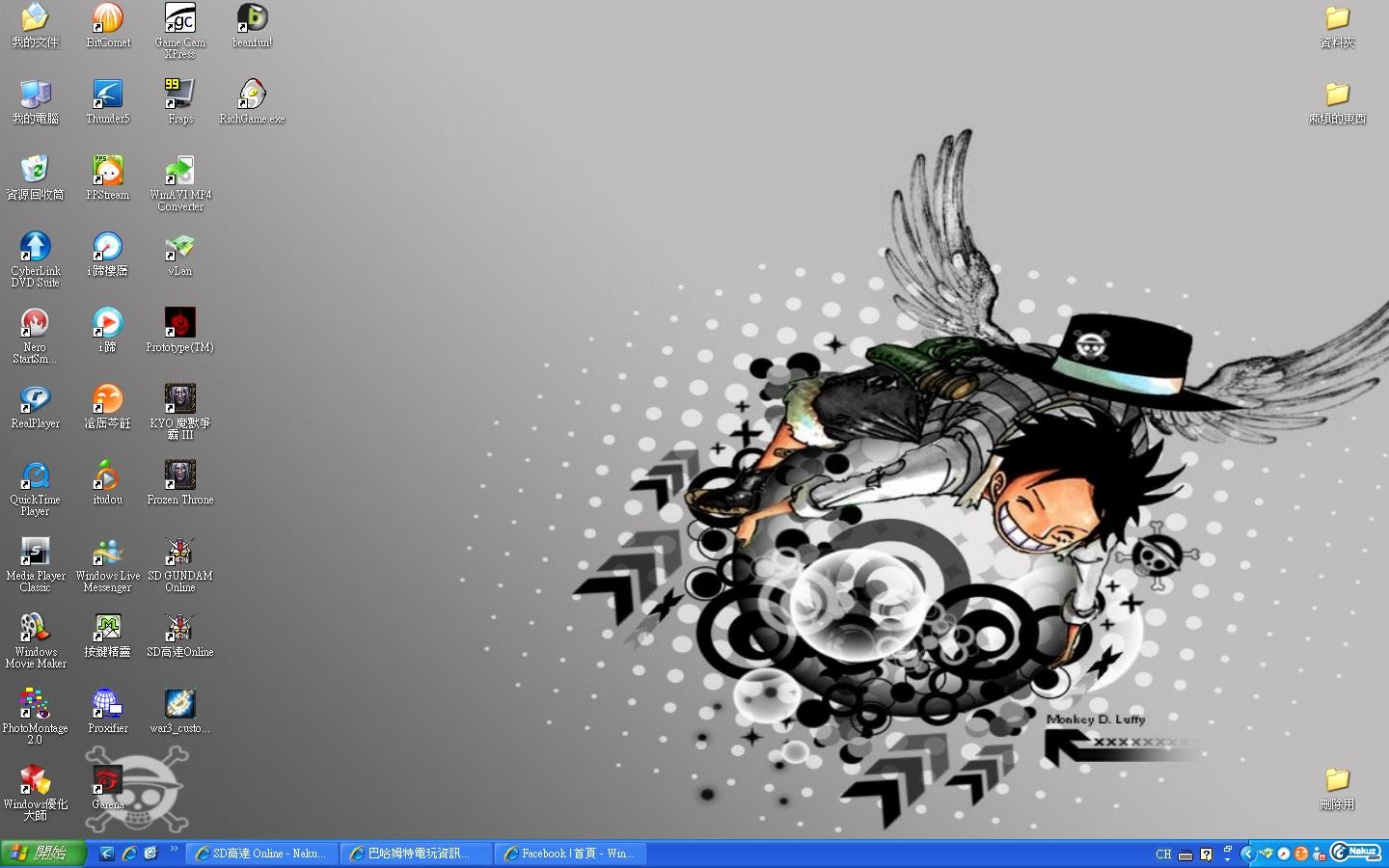Select the vLan desktop shortcut
The height and width of the screenshot is (868, 1389).
180,255
